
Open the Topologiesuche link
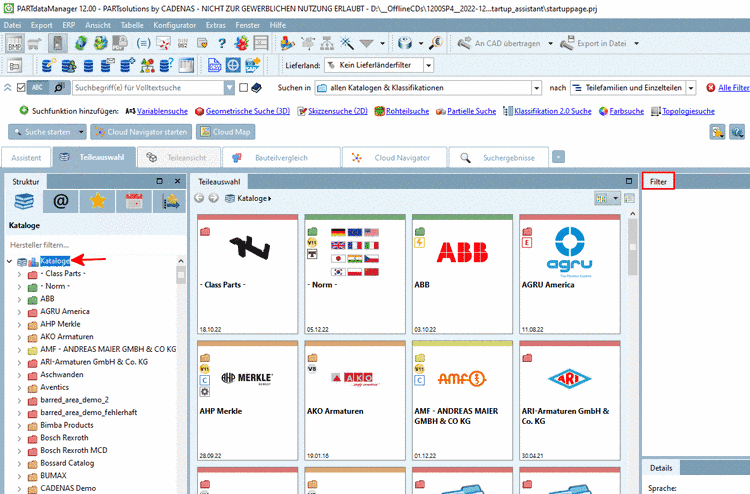(688, 111)
